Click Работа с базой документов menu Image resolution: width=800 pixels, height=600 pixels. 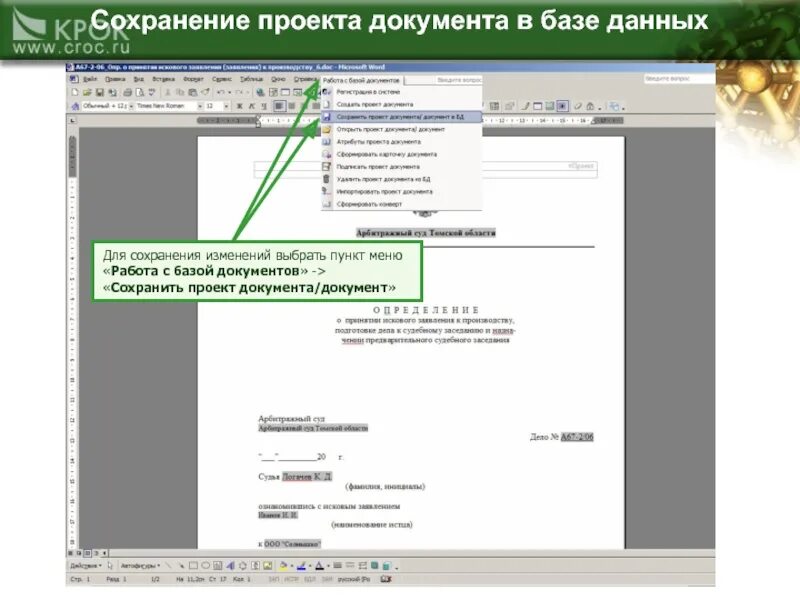pyautogui.click(x=361, y=80)
